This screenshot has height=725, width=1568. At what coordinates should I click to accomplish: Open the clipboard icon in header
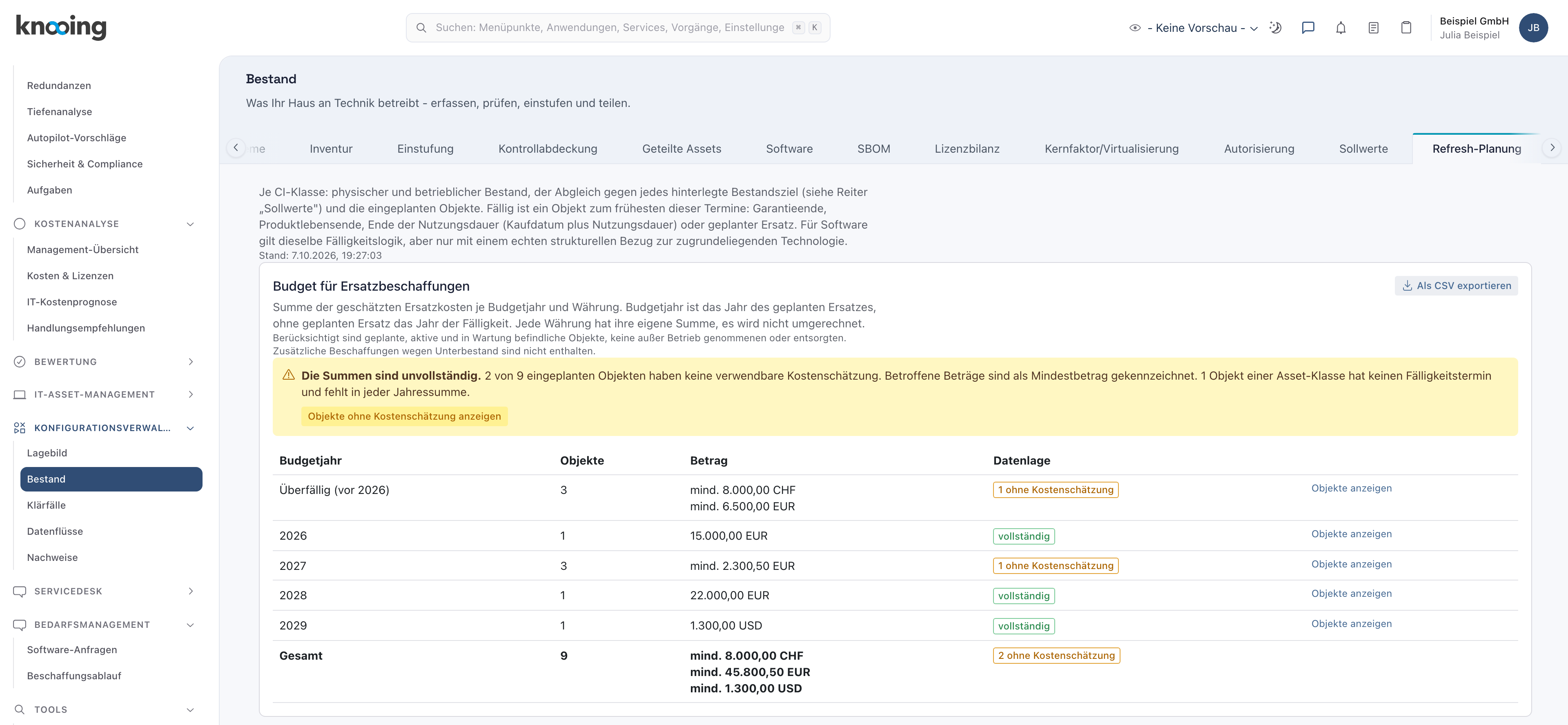tap(1406, 28)
